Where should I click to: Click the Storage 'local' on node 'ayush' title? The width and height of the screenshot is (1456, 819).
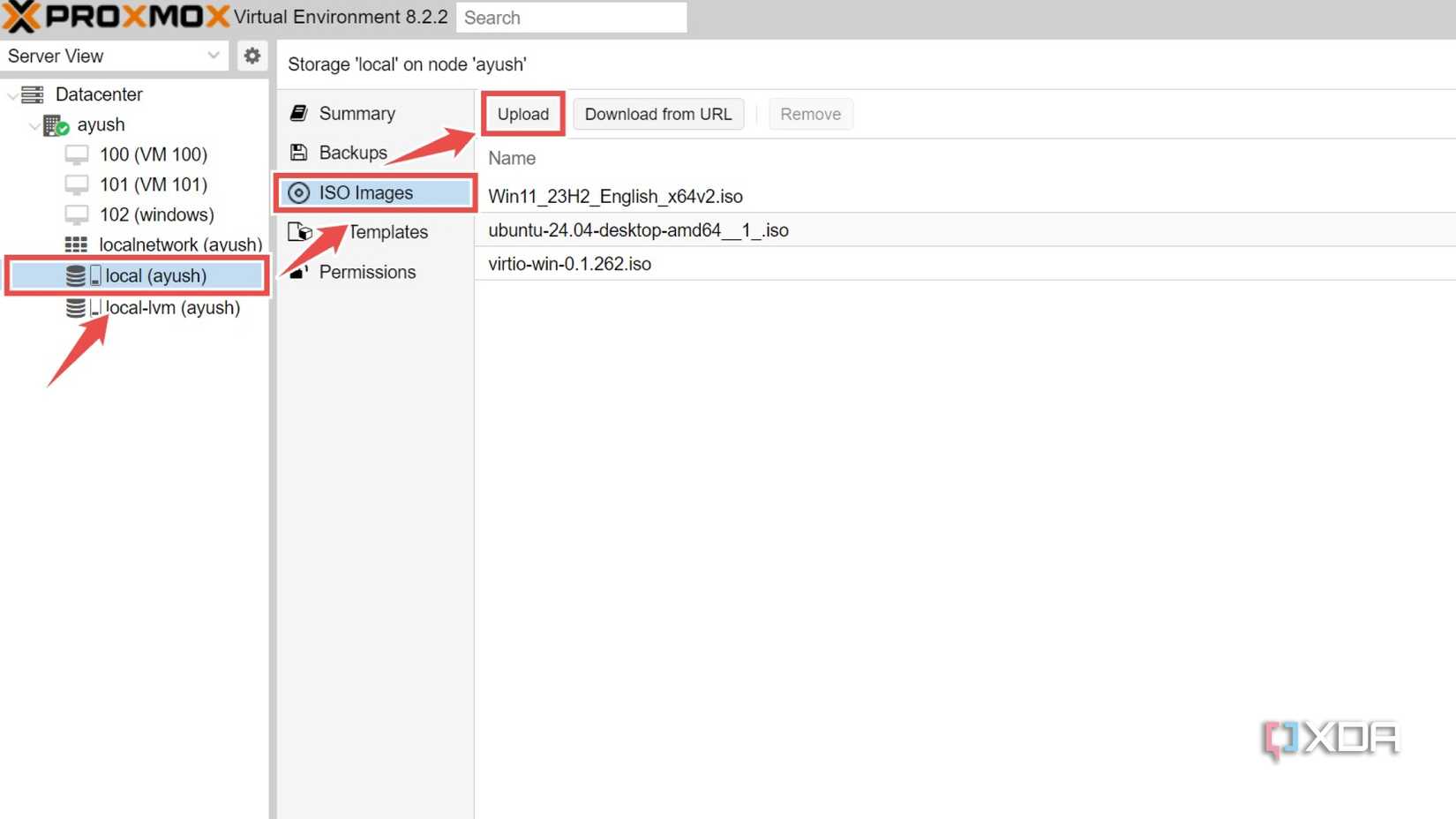pyautogui.click(x=407, y=64)
